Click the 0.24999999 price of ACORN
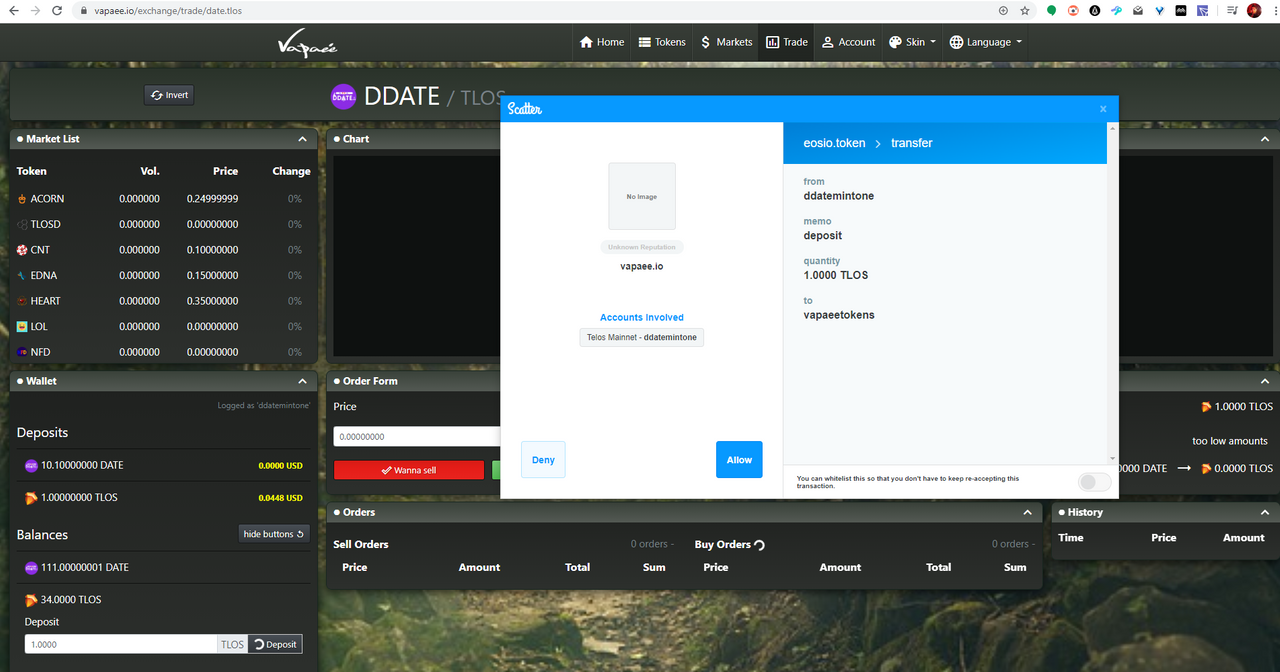Screen dimensions: 1280x672 click(x=212, y=199)
